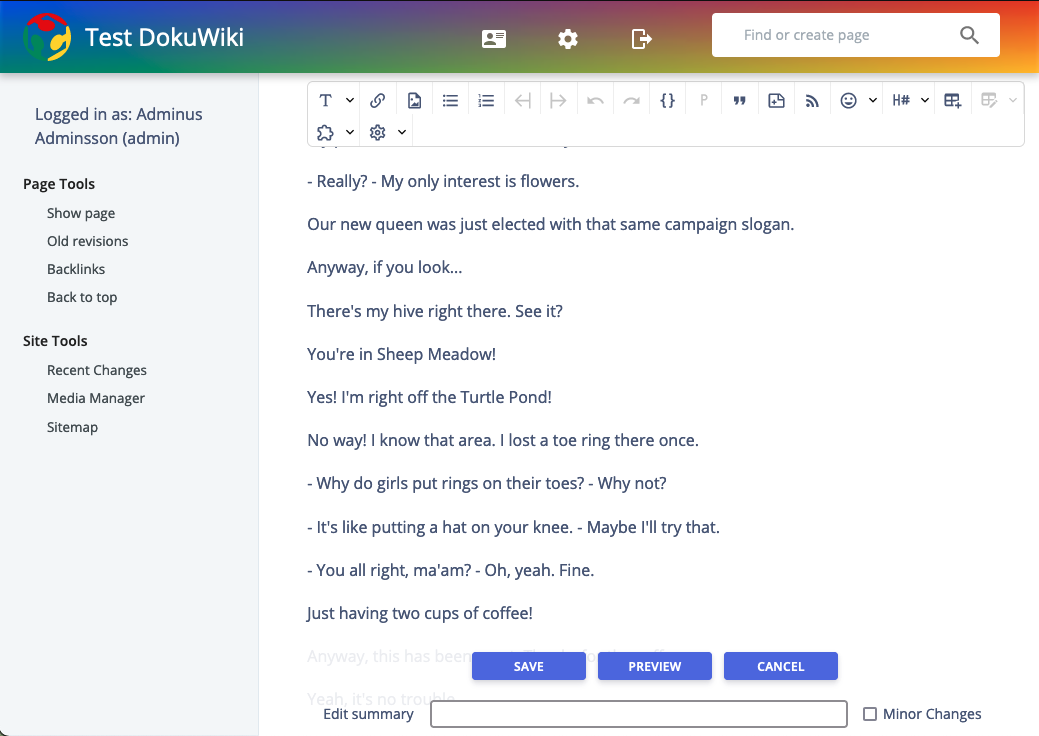Click text "There's my hive right there. See it?"
Screen dimensions: 1039x736
(x=435, y=311)
